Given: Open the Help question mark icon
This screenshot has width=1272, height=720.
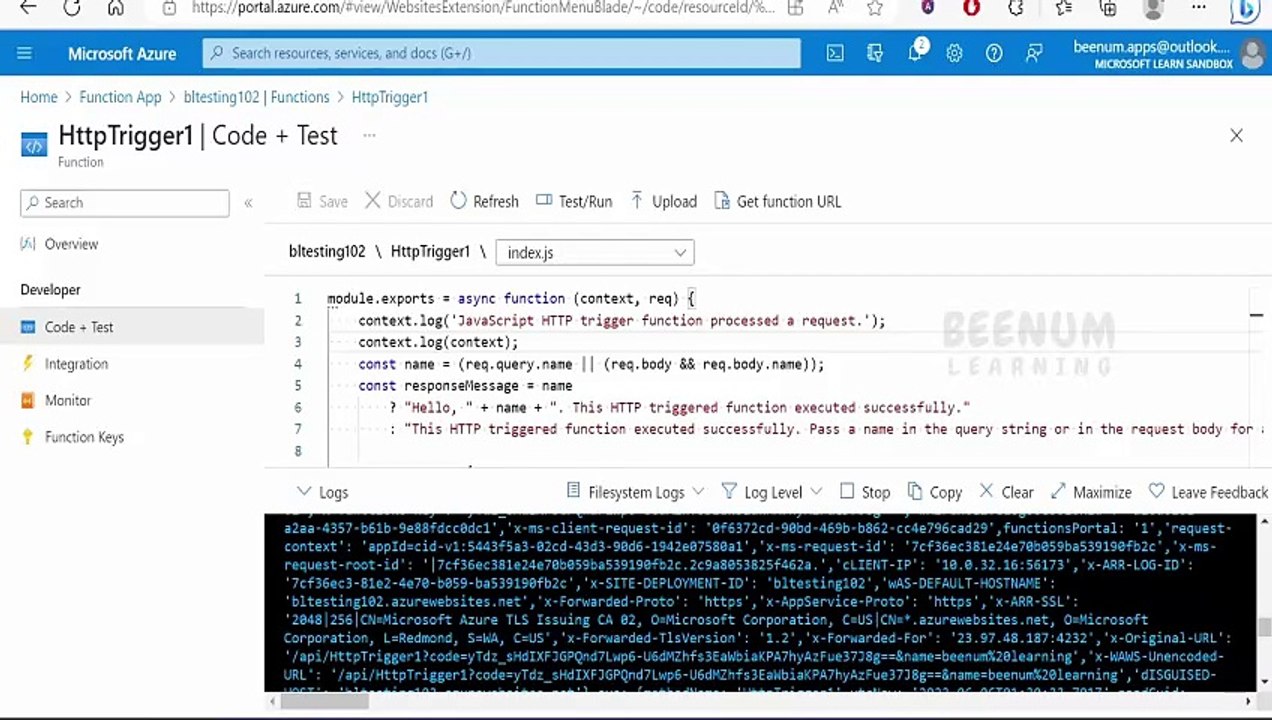Looking at the screenshot, I should click(994, 53).
